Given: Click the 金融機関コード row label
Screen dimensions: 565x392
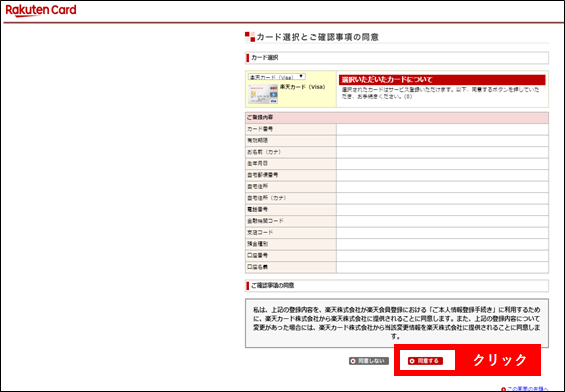Looking at the screenshot, I should click(265, 221).
